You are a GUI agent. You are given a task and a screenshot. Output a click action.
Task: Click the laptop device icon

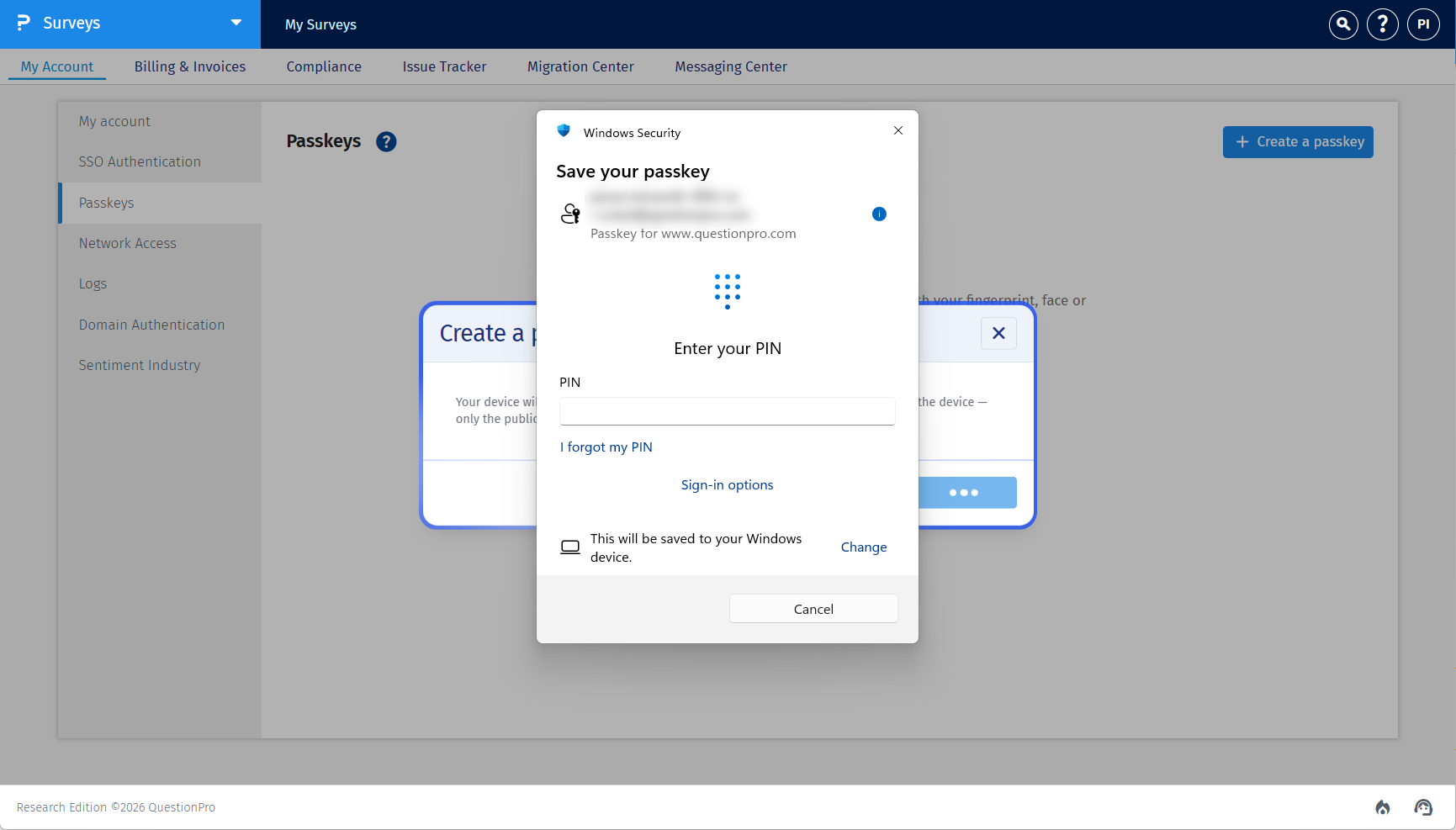pyautogui.click(x=570, y=547)
